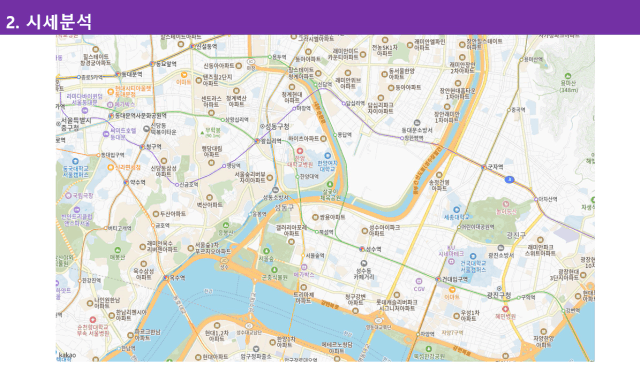Click the 세종대학교 school marker

click(456, 209)
